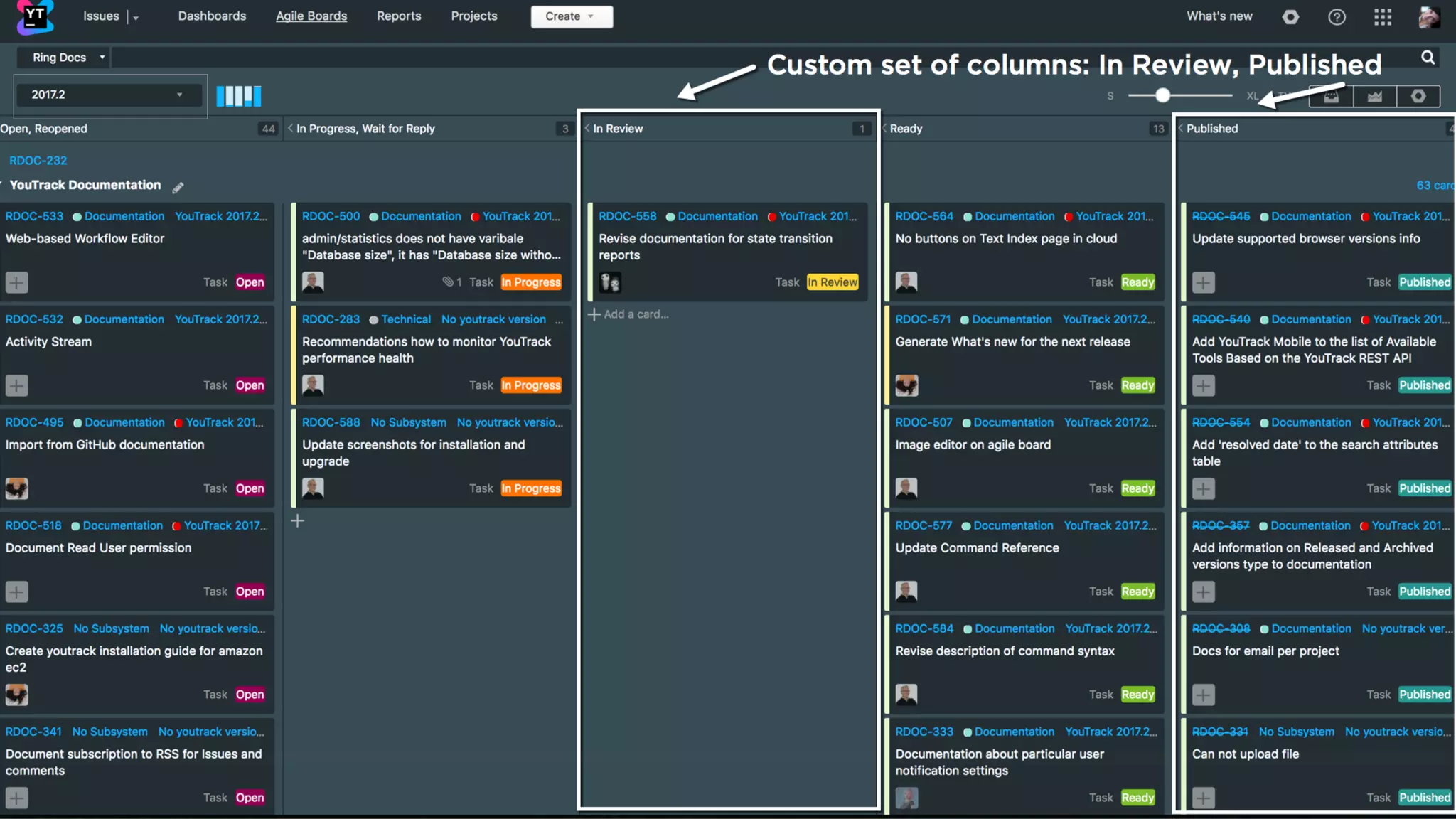The width and height of the screenshot is (1456, 819).
Task: Open issue link RDOC-558
Action: [x=627, y=216]
